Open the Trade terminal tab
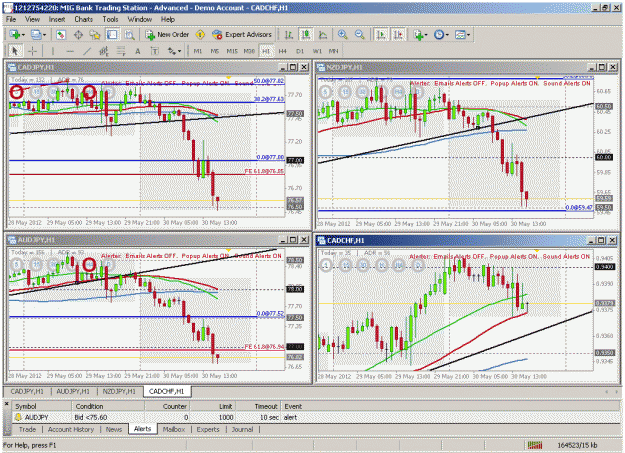 [28, 429]
